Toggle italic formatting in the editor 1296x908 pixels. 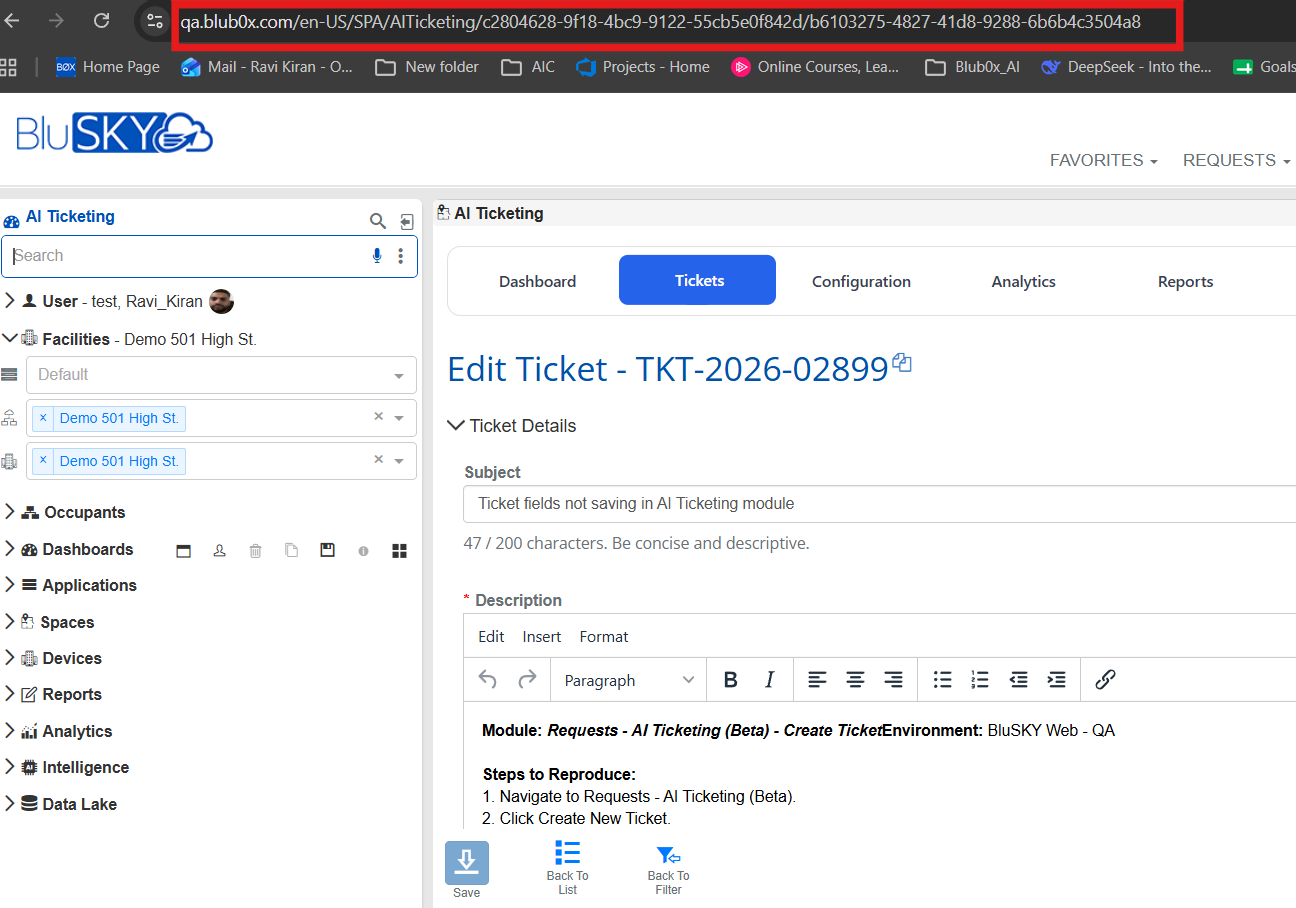[769, 680]
